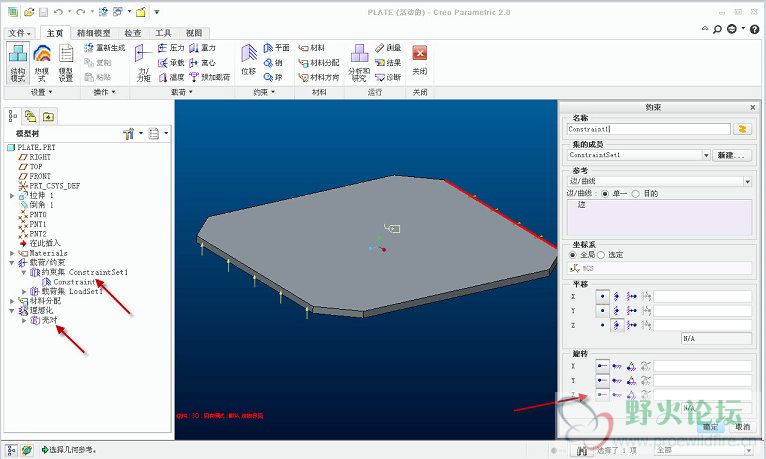Expand the 设置 ribbon group menu

pos(42,92)
